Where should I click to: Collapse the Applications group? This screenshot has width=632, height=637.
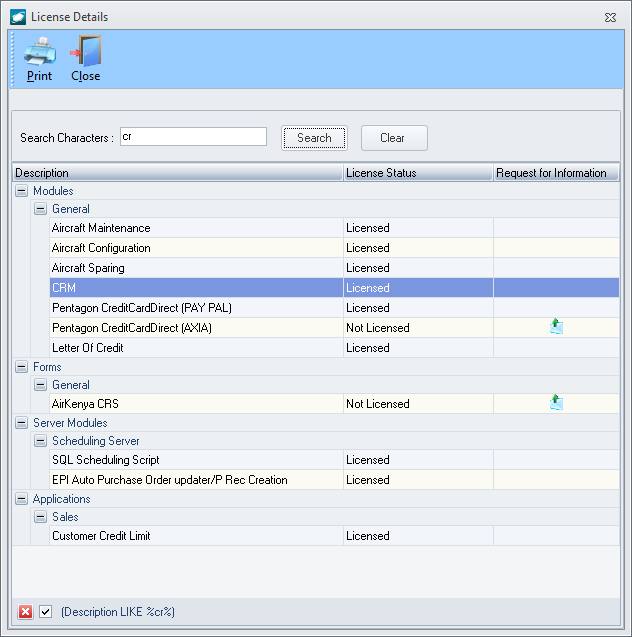click(x=22, y=499)
